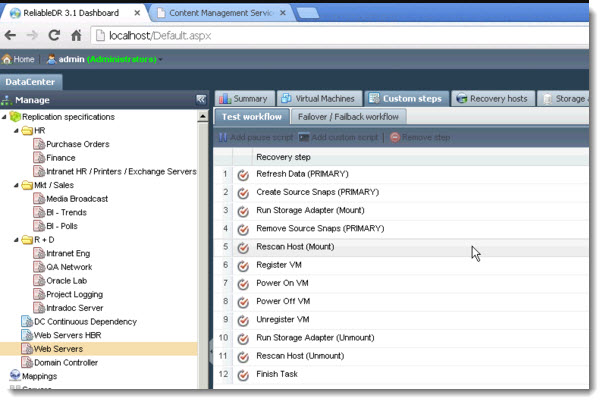The height and width of the screenshot is (404, 604).
Task: Select Failover / Failback workflow sub-tab
Action: (x=349, y=117)
